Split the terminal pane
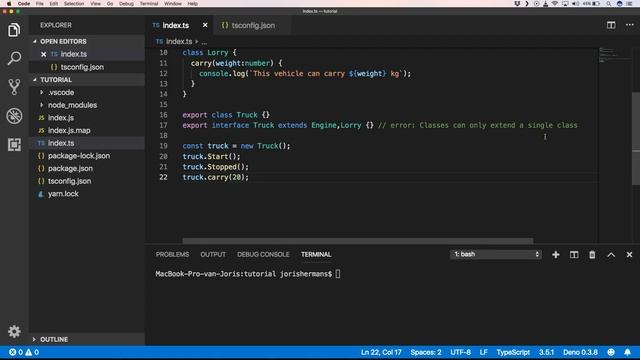Viewport: 640px width, 360px height. tap(574, 255)
